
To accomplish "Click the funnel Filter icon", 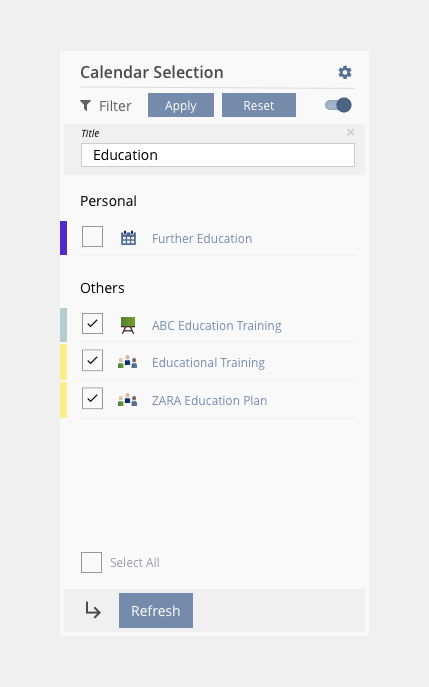I will pos(86,106).
